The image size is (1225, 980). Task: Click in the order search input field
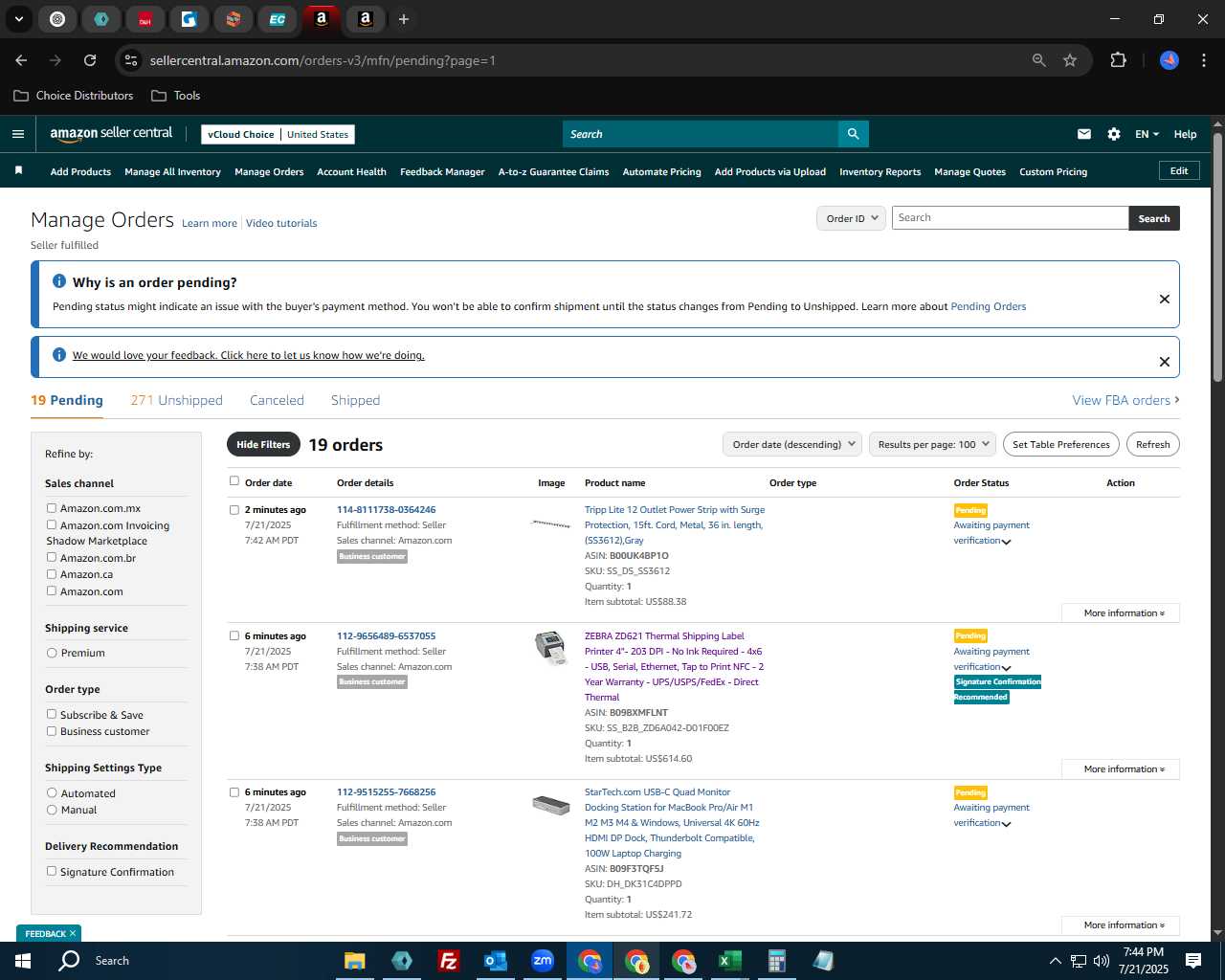tap(1010, 218)
